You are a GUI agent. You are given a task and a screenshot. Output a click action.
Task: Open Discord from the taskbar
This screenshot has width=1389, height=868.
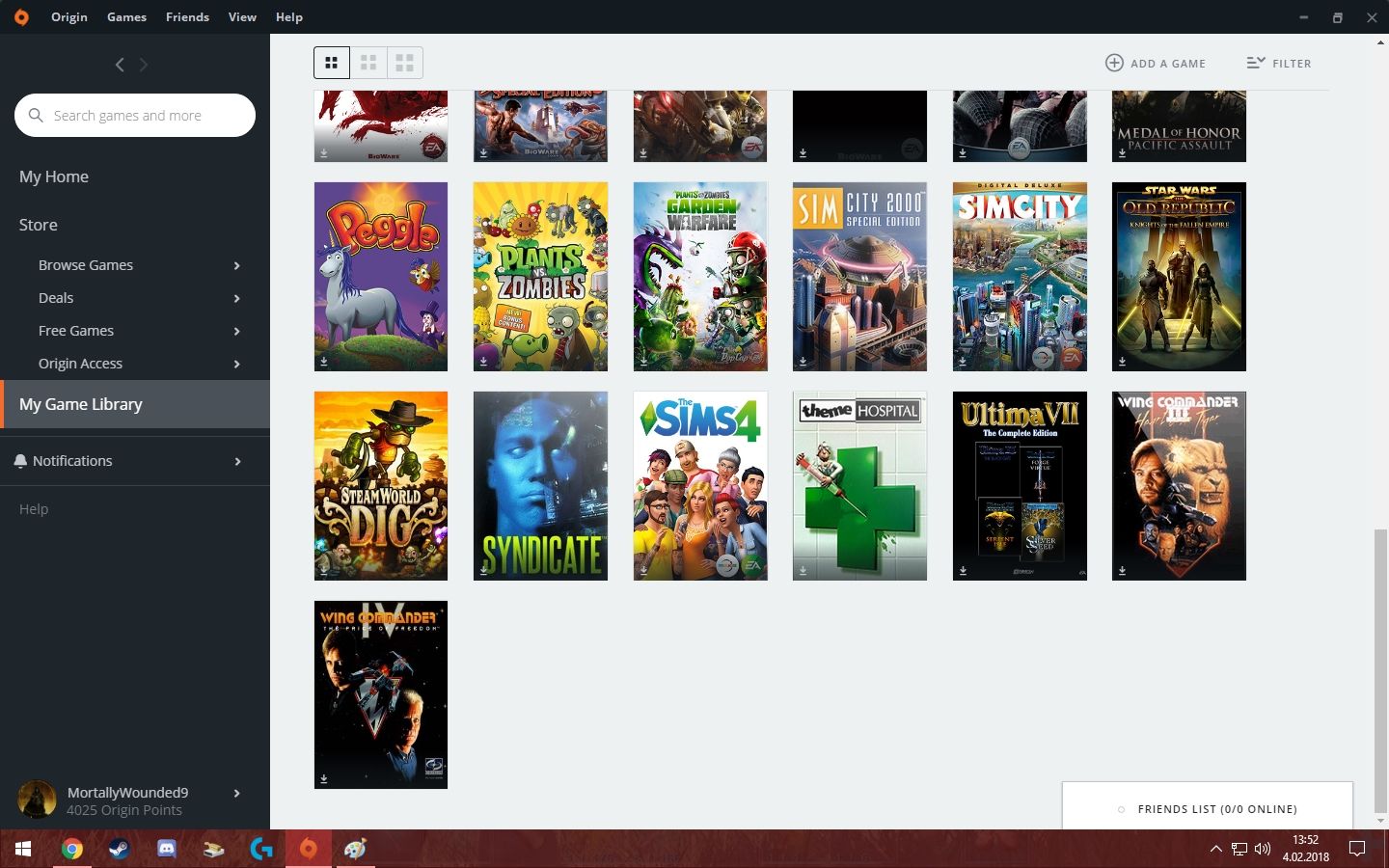pyautogui.click(x=166, y=849)
